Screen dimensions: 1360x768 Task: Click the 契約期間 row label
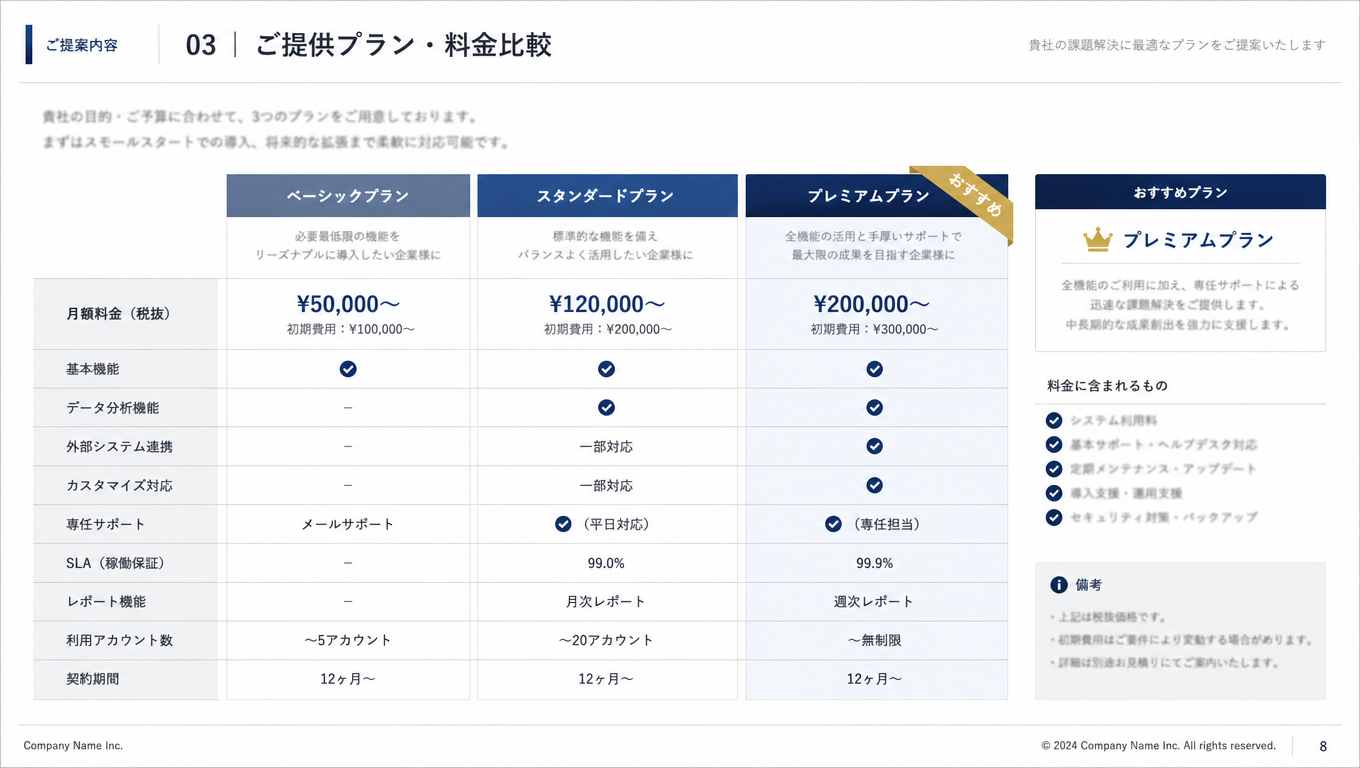pyautogui.click(x=93, y=679)
